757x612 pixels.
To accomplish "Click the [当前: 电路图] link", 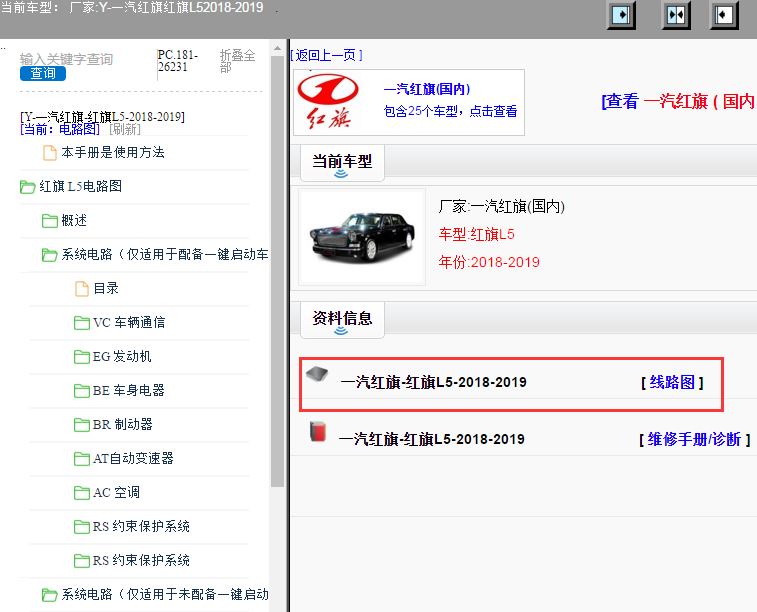I will 60,129.
